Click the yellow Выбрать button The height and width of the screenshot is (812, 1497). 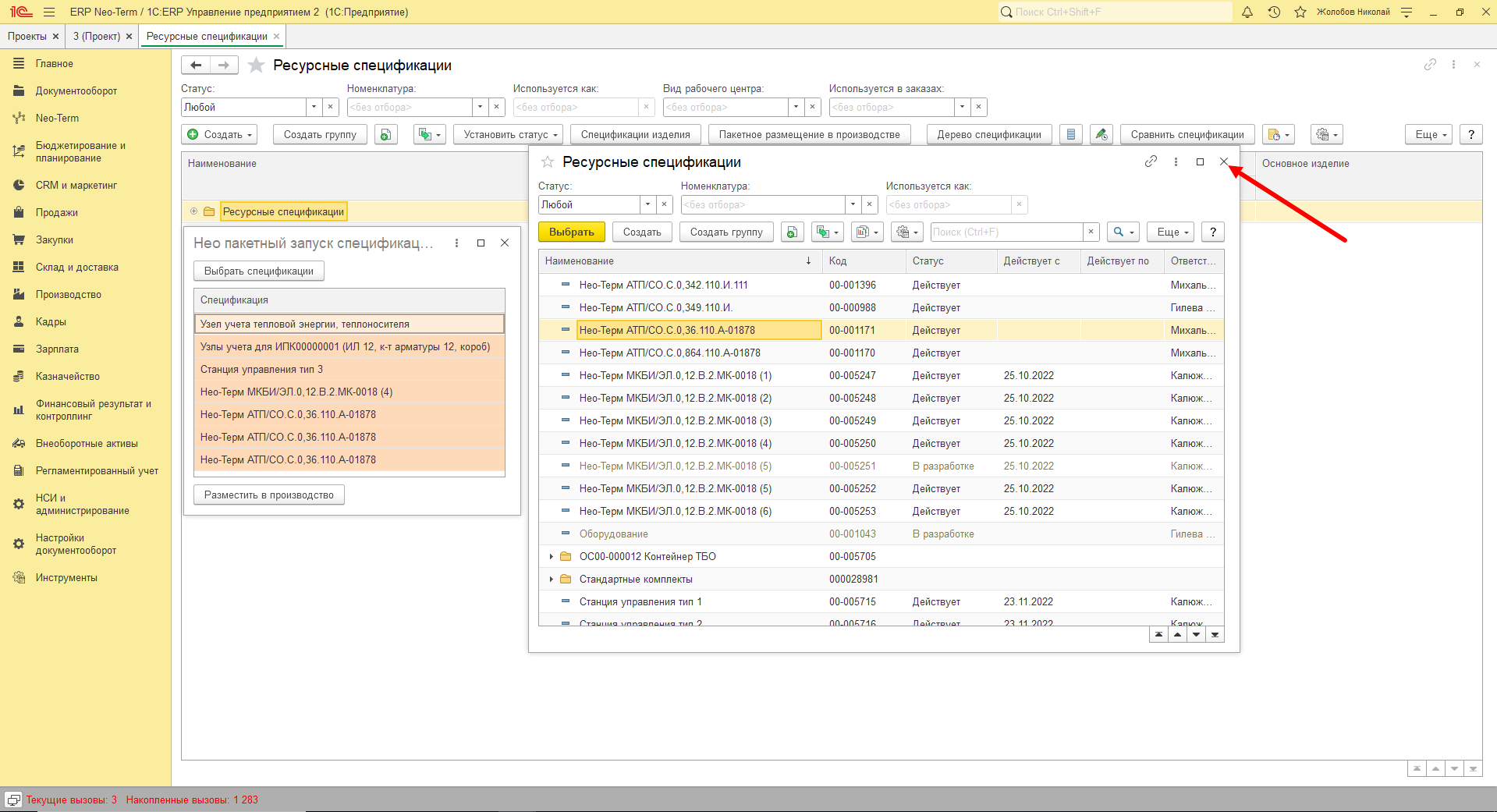[x=572, y=232]
